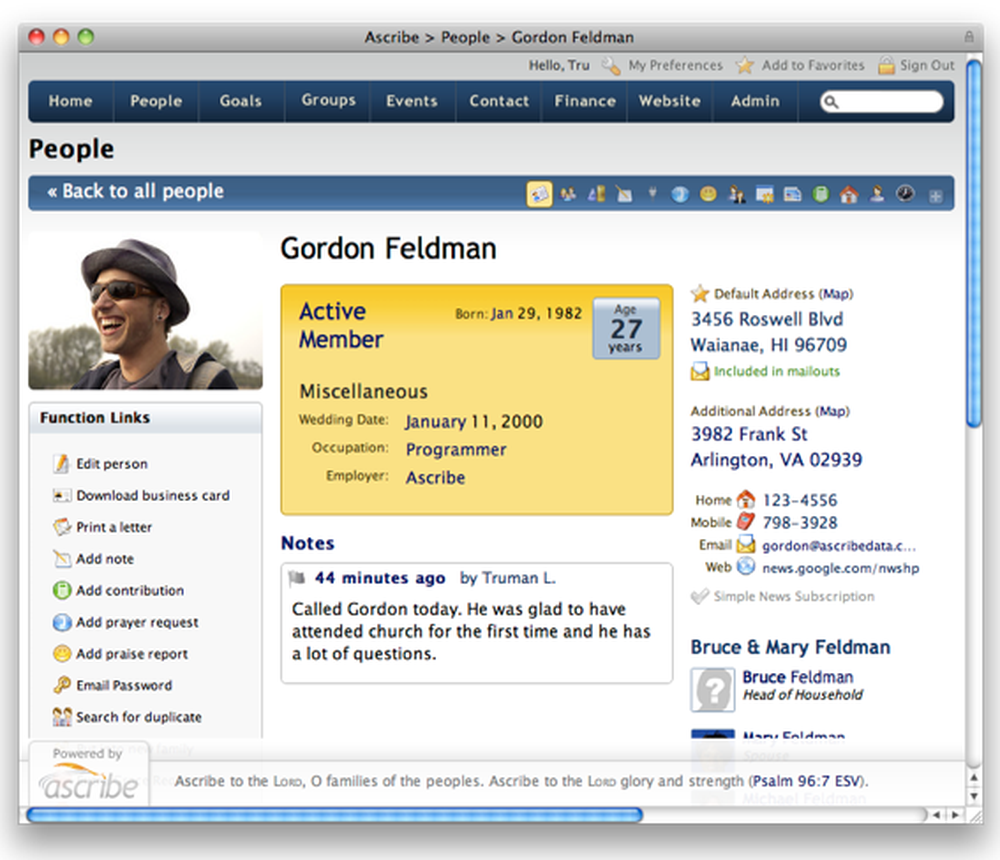Click the calendar with star toolbar icon
Viewport: 1000px width, 860px height.
coord(764,194)
